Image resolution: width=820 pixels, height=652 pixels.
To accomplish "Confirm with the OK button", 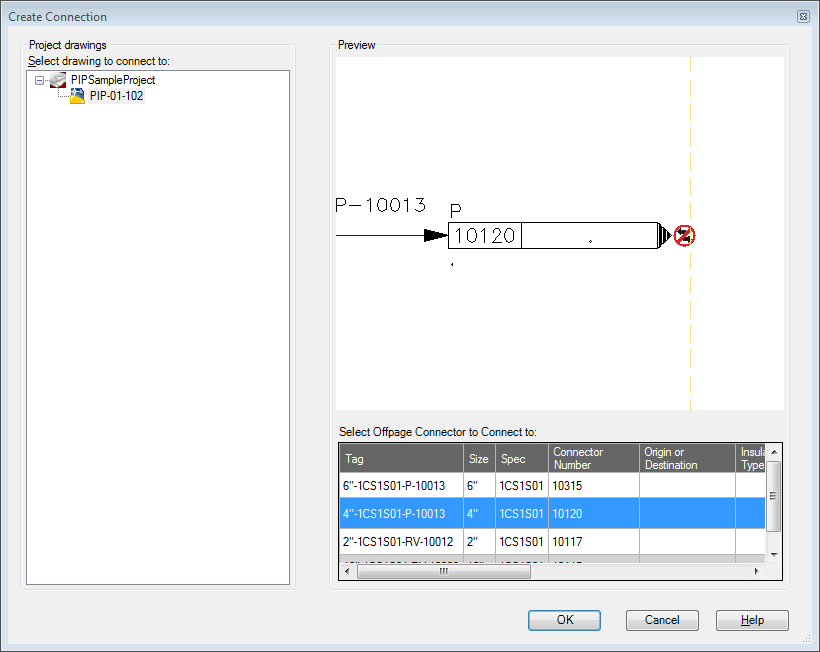I will [564, 620].
